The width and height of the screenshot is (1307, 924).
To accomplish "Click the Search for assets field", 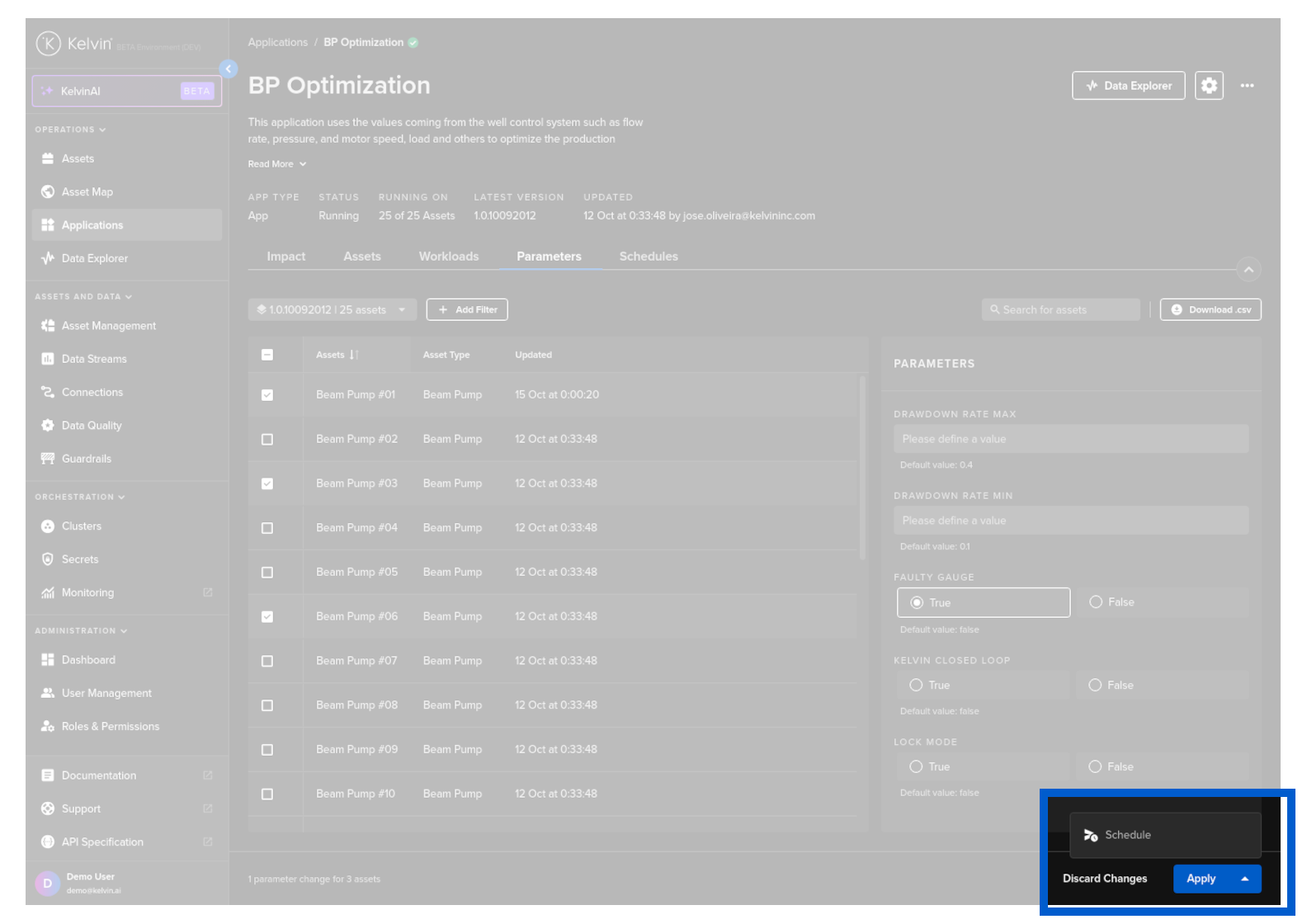I will tap(1063, 310).
